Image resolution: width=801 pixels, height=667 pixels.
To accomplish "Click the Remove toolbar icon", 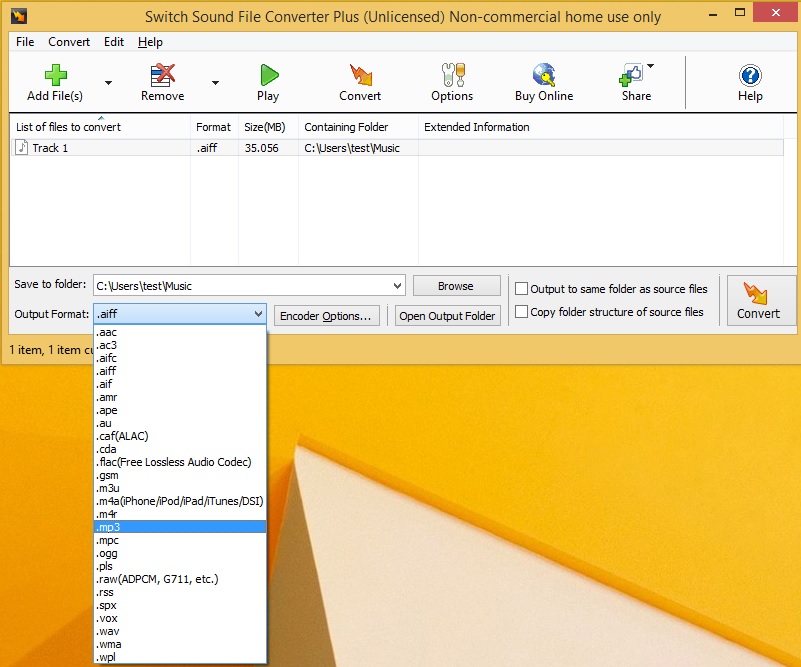I will point(162,76).
